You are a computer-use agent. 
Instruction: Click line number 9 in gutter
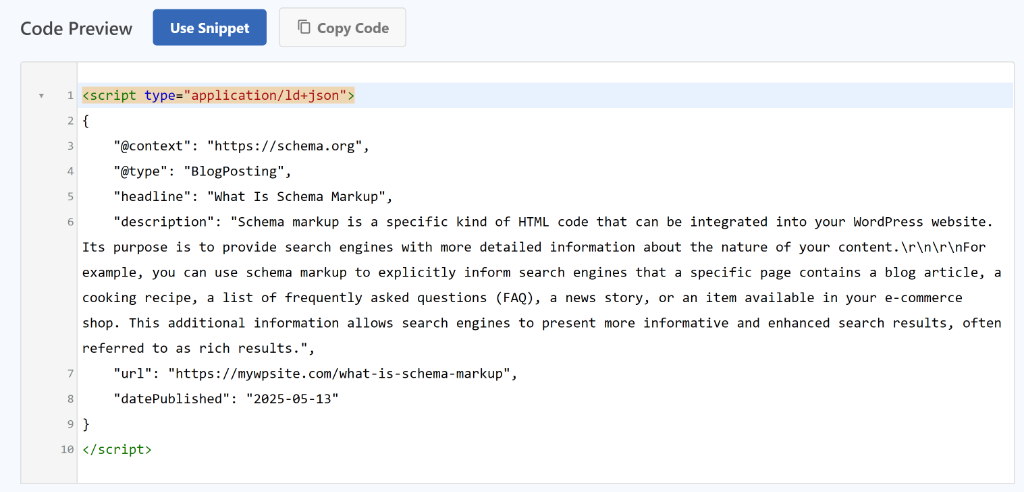(x=70, y=424)
